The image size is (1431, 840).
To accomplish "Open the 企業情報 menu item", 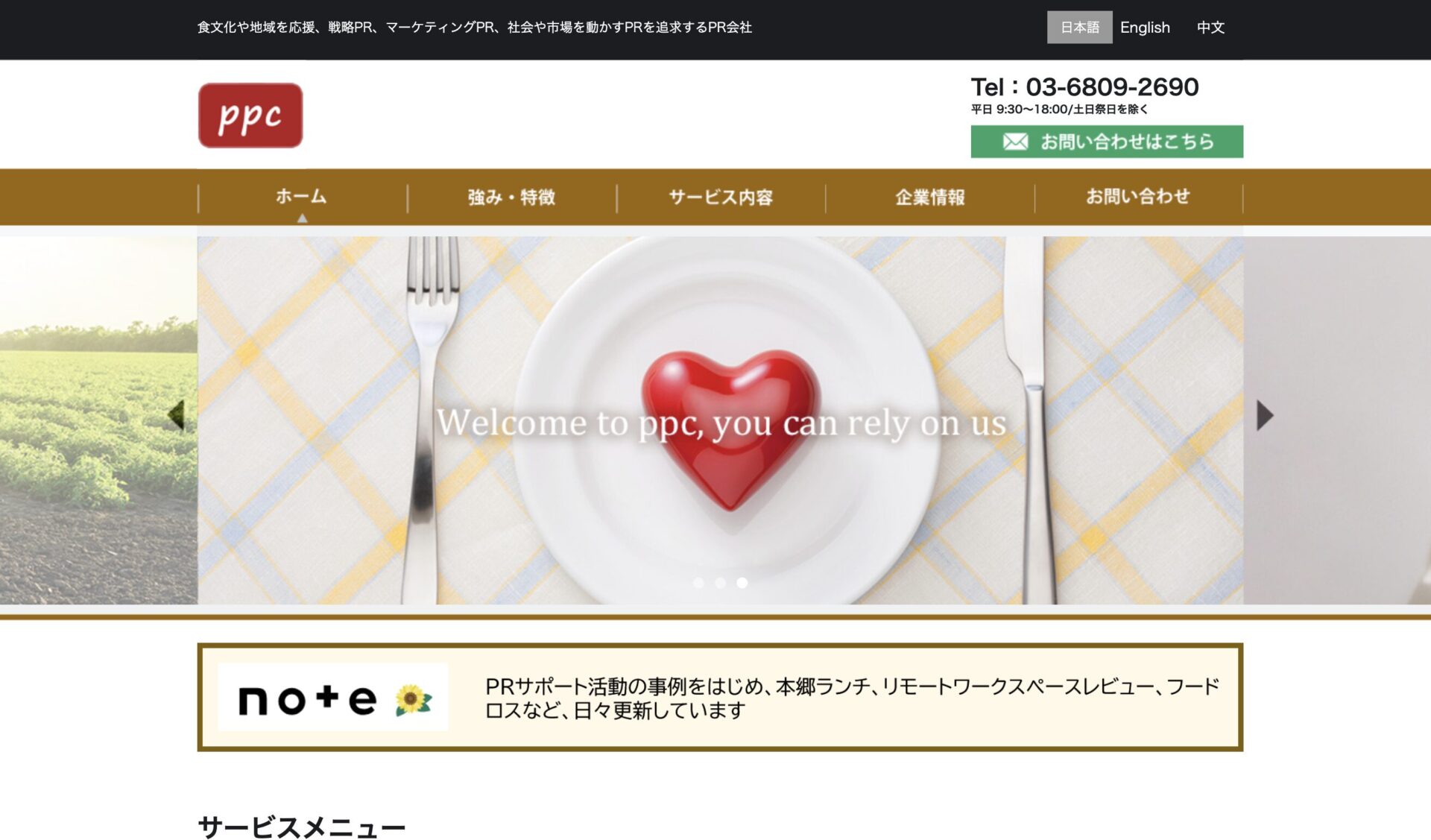I will [929, 197].
